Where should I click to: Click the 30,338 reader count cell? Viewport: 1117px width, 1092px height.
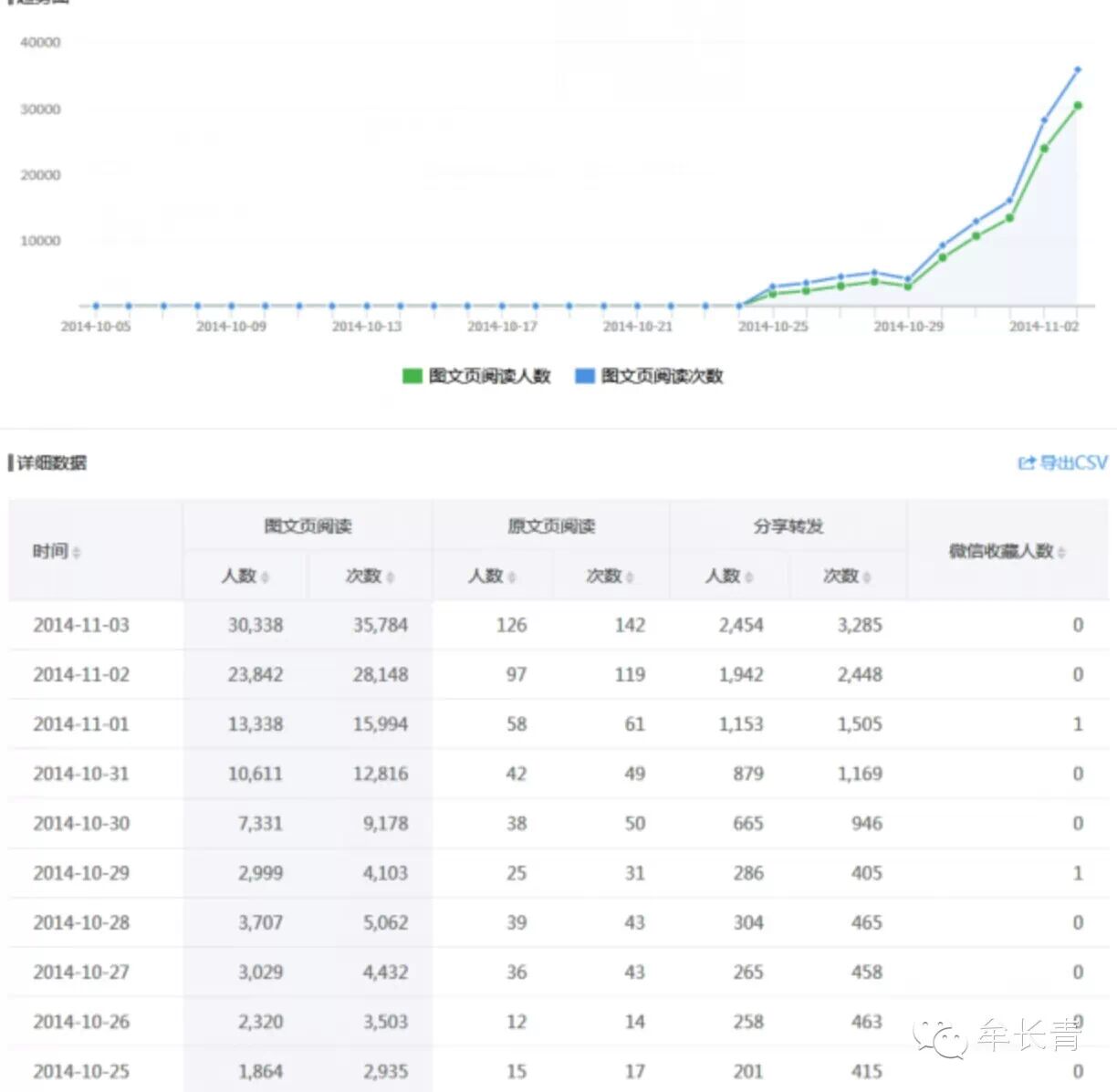tap(256, 625)
